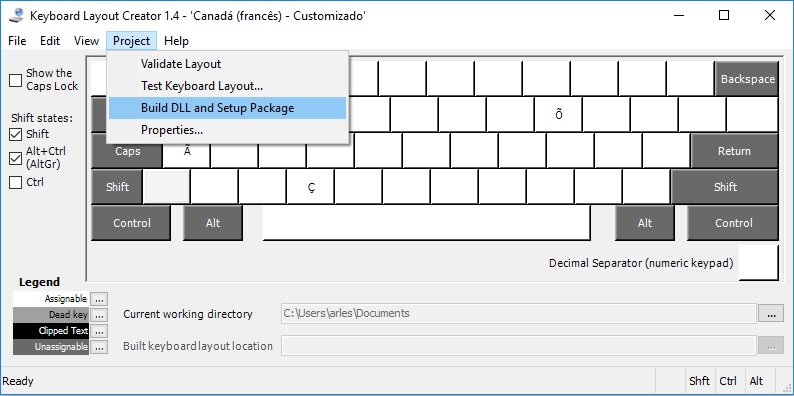The height and width of the screenshot is (396, 794).
Task: Click the Clipped Text legend ellipsis button
Action: pyautogui.click(x=99, y=331)
